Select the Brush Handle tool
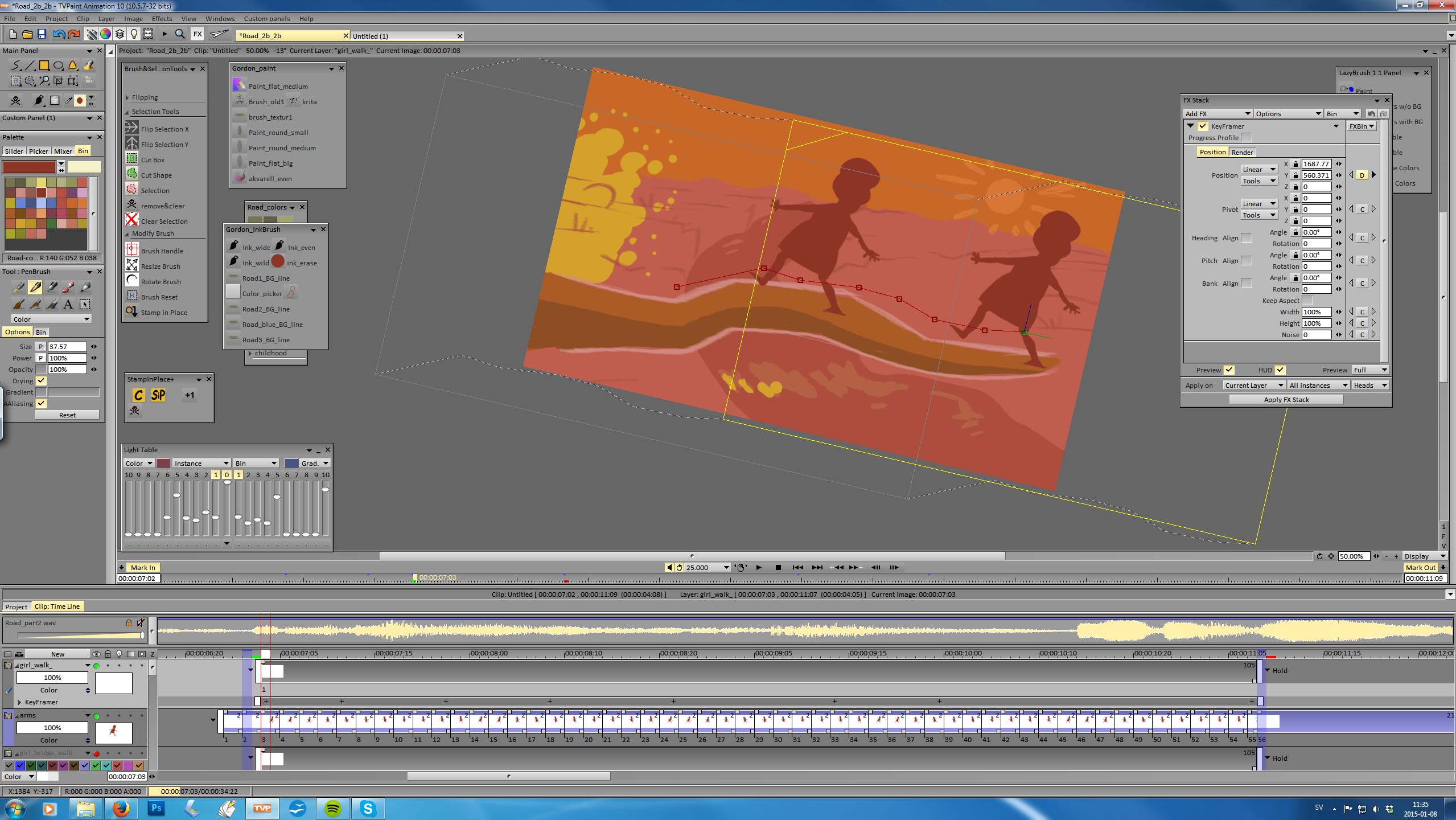 (162, 251)
